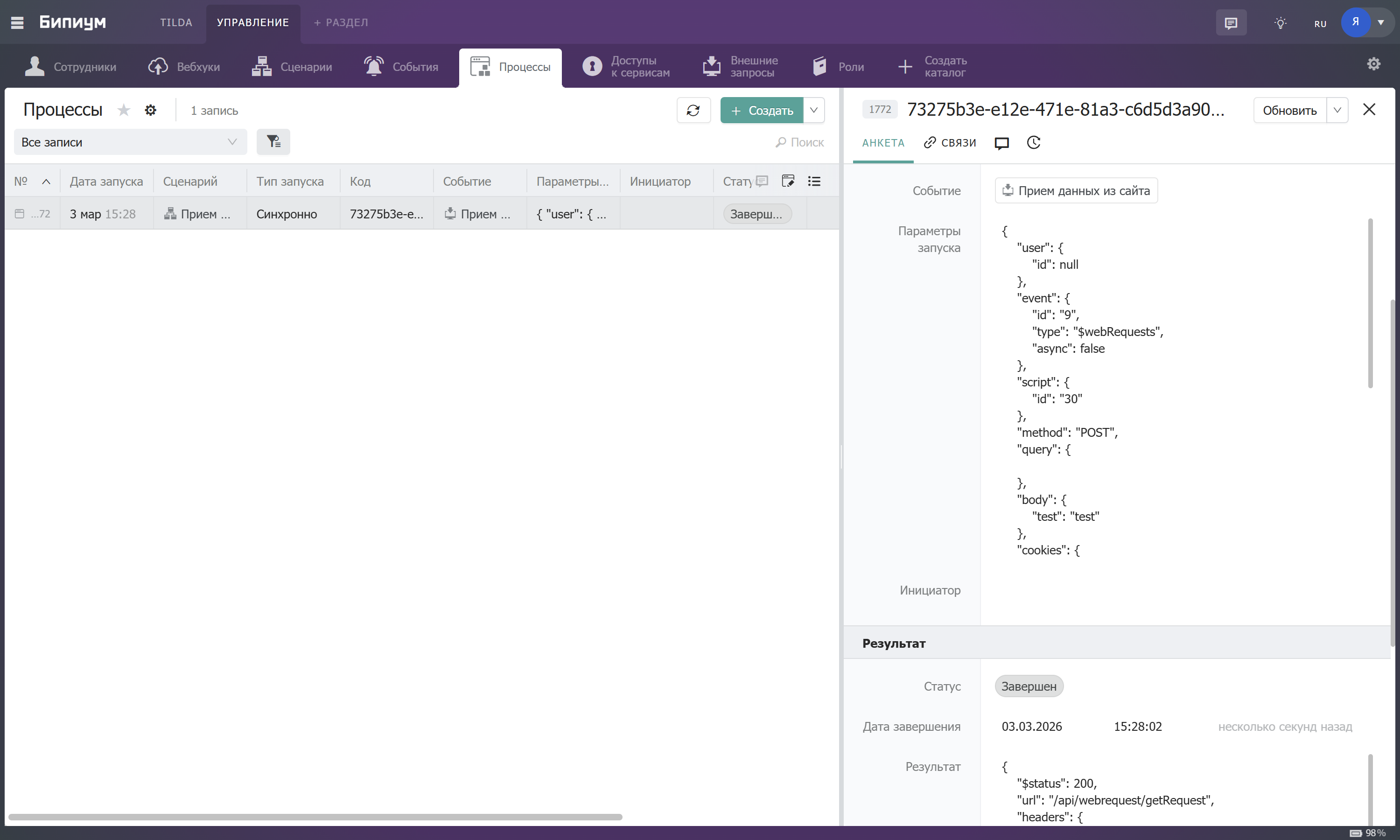
Task: Open the history clock icon tab
Action: pyautogui.click(x=1033, y=143)
